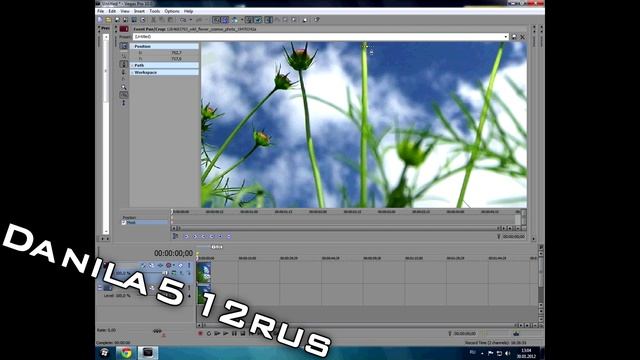This screenshot has height=360, width=640.
Task: Click the Play button in transport bar
Action: pyautogui.click(x=226, y=333)
